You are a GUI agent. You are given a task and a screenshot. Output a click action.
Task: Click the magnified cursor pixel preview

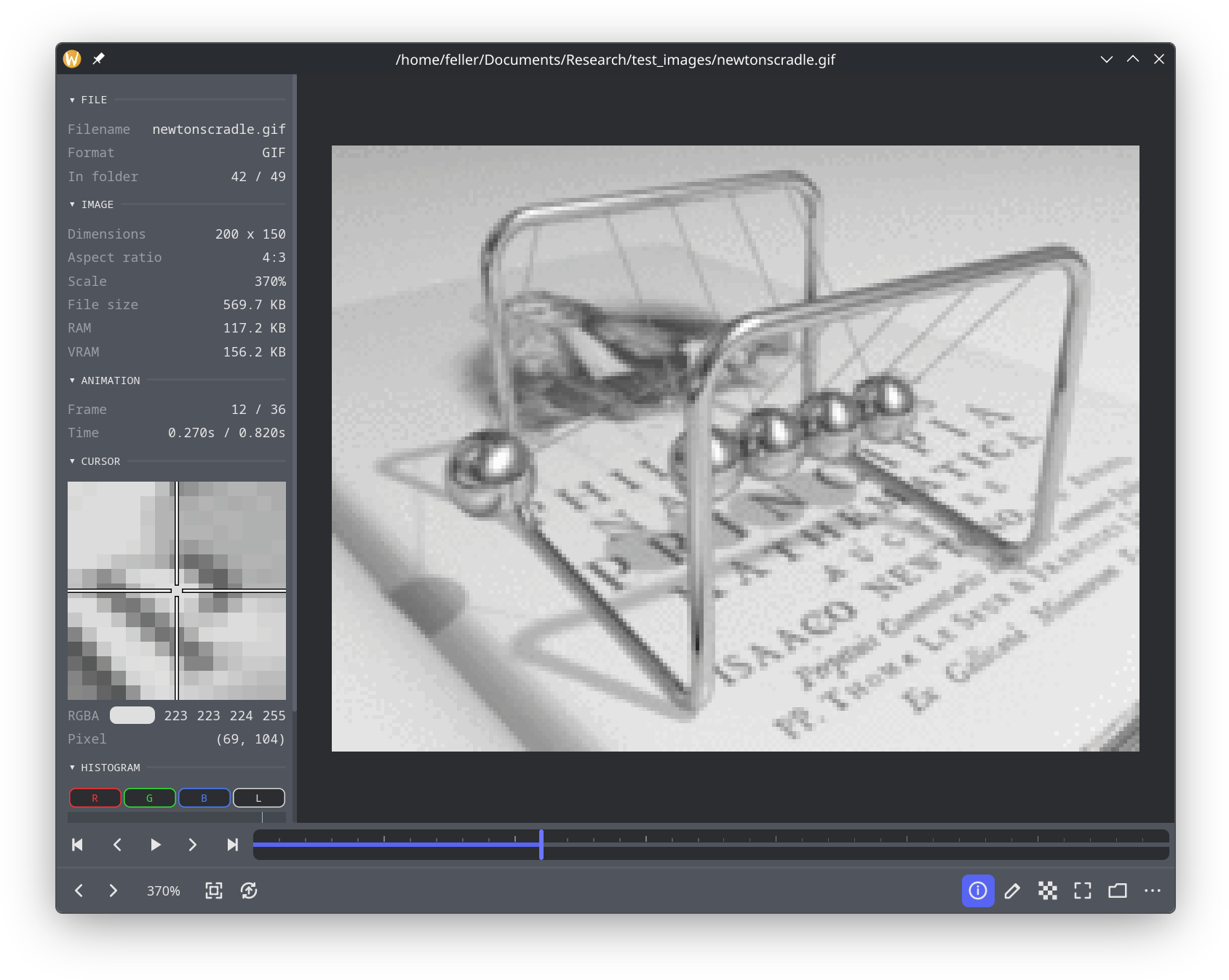(x=177, y=591)
